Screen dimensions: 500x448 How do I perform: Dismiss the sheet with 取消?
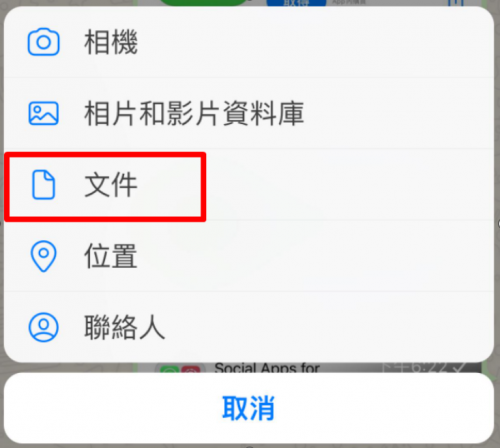[249, 408]
